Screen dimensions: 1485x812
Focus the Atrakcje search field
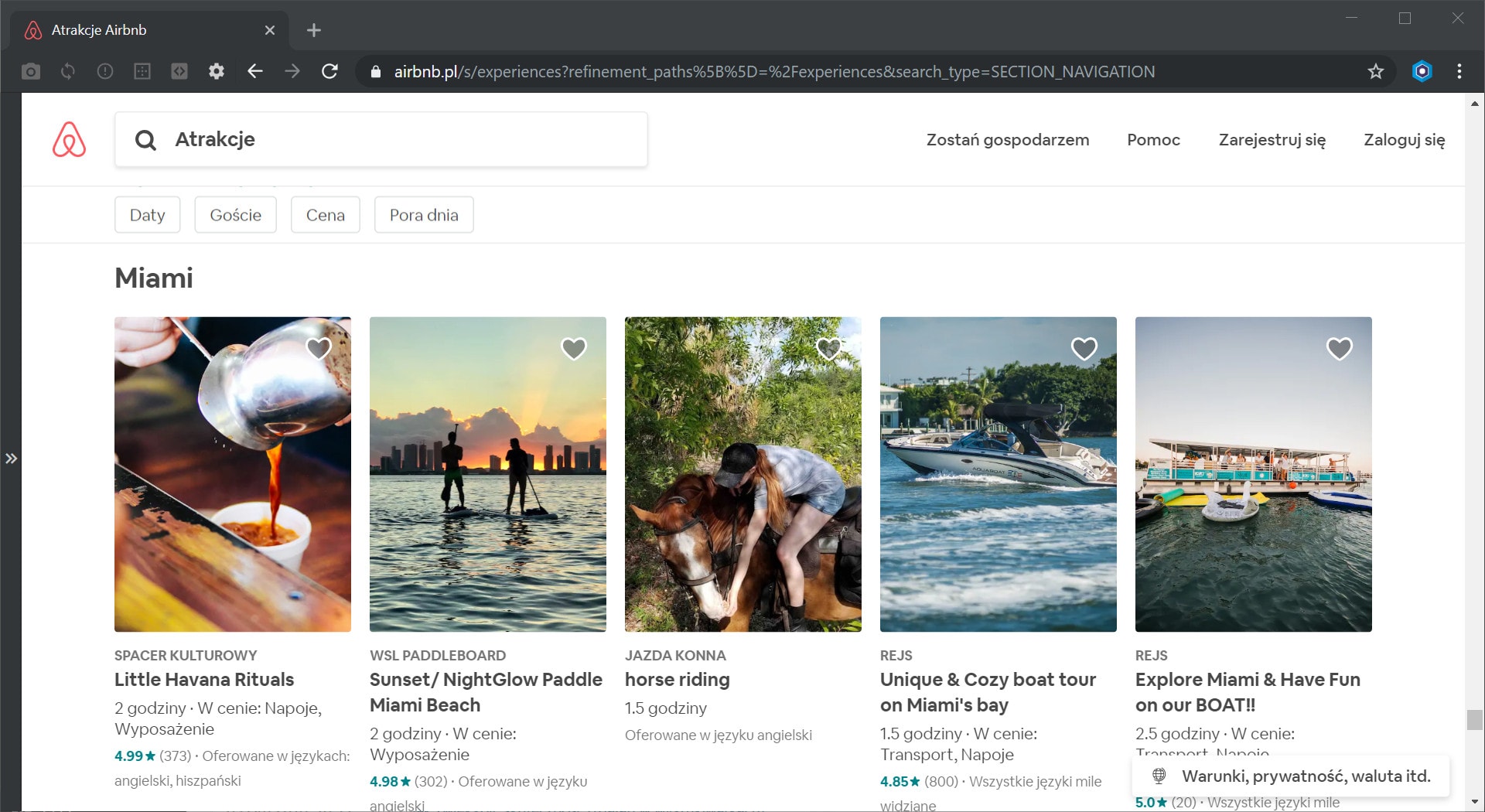point(381,139)
